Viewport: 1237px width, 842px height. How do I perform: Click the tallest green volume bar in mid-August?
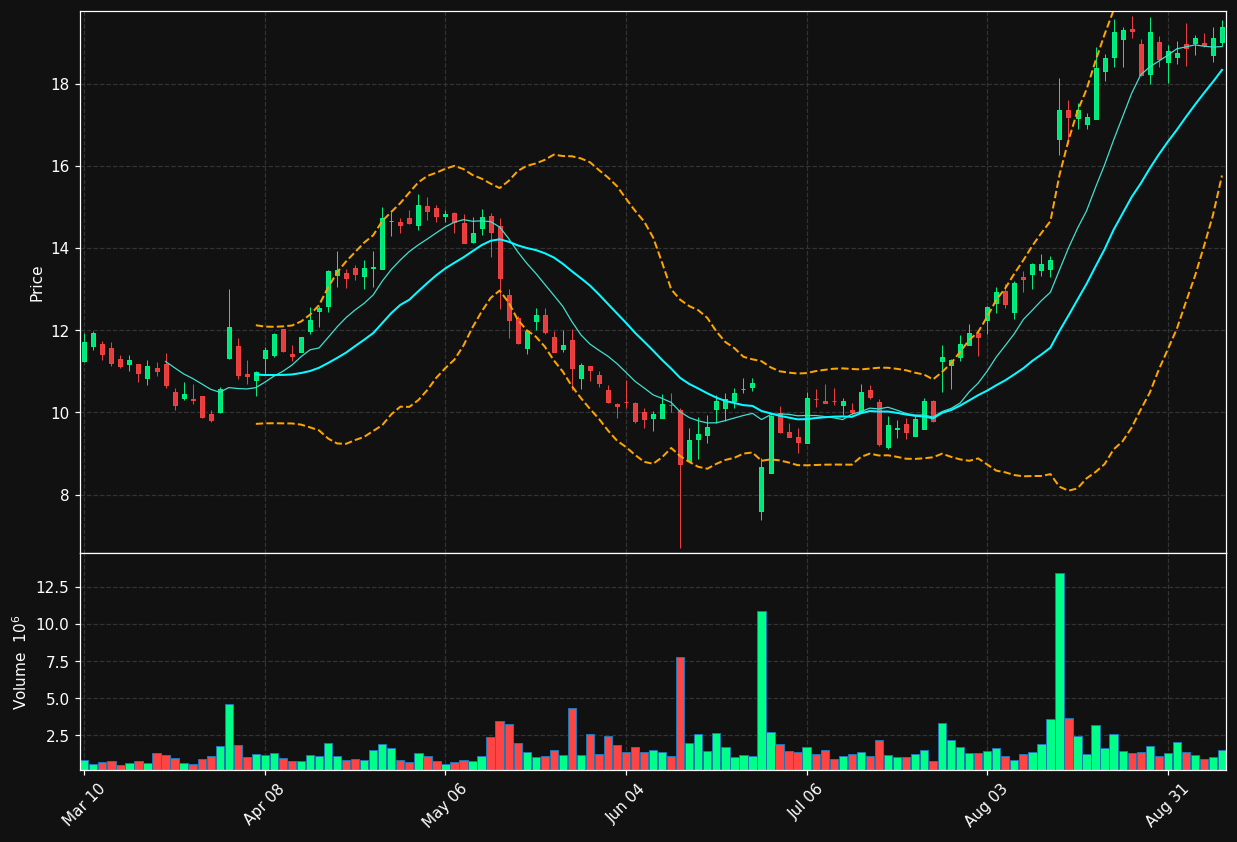1059,671
